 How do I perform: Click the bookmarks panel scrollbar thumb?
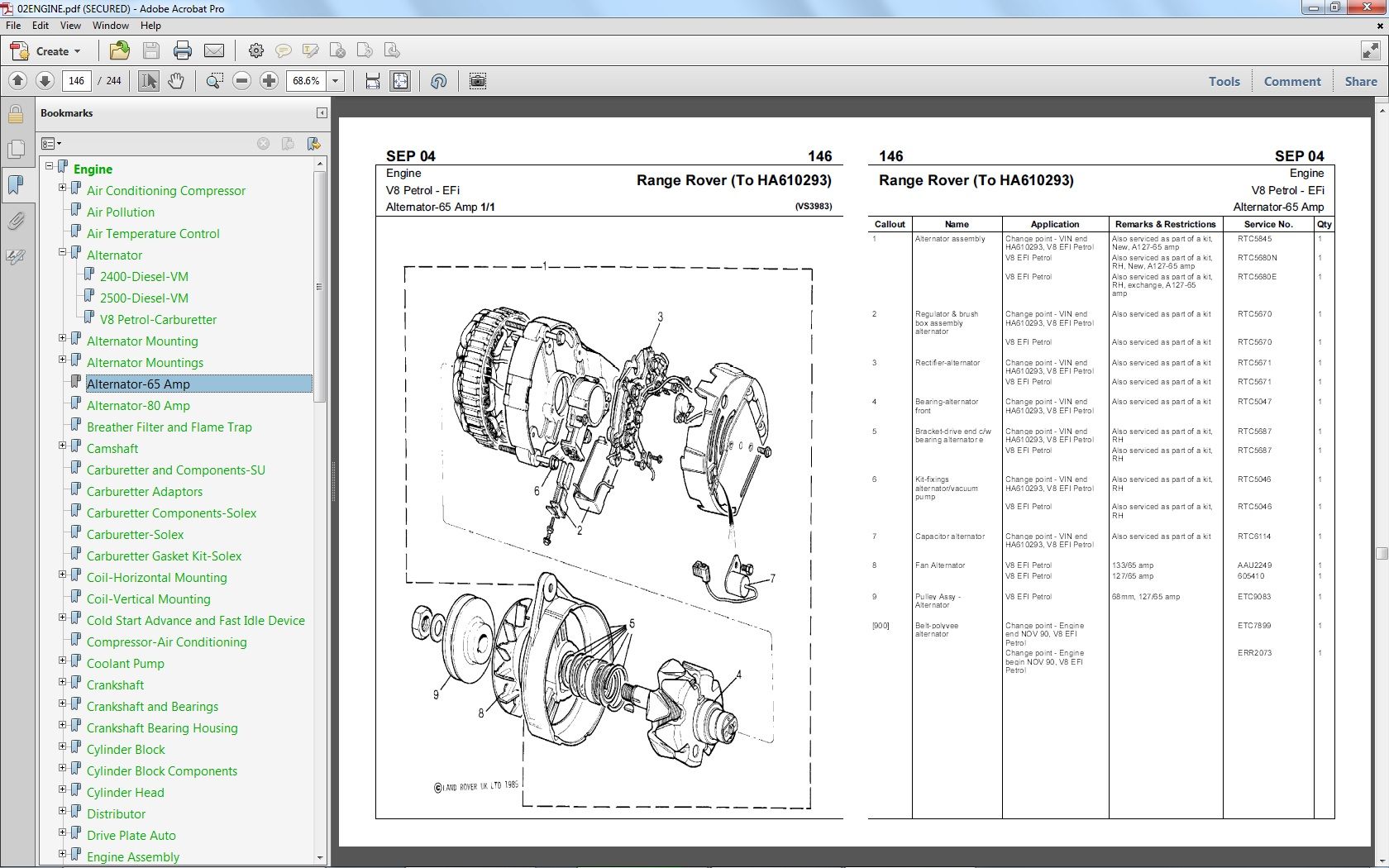click(320, 288)
